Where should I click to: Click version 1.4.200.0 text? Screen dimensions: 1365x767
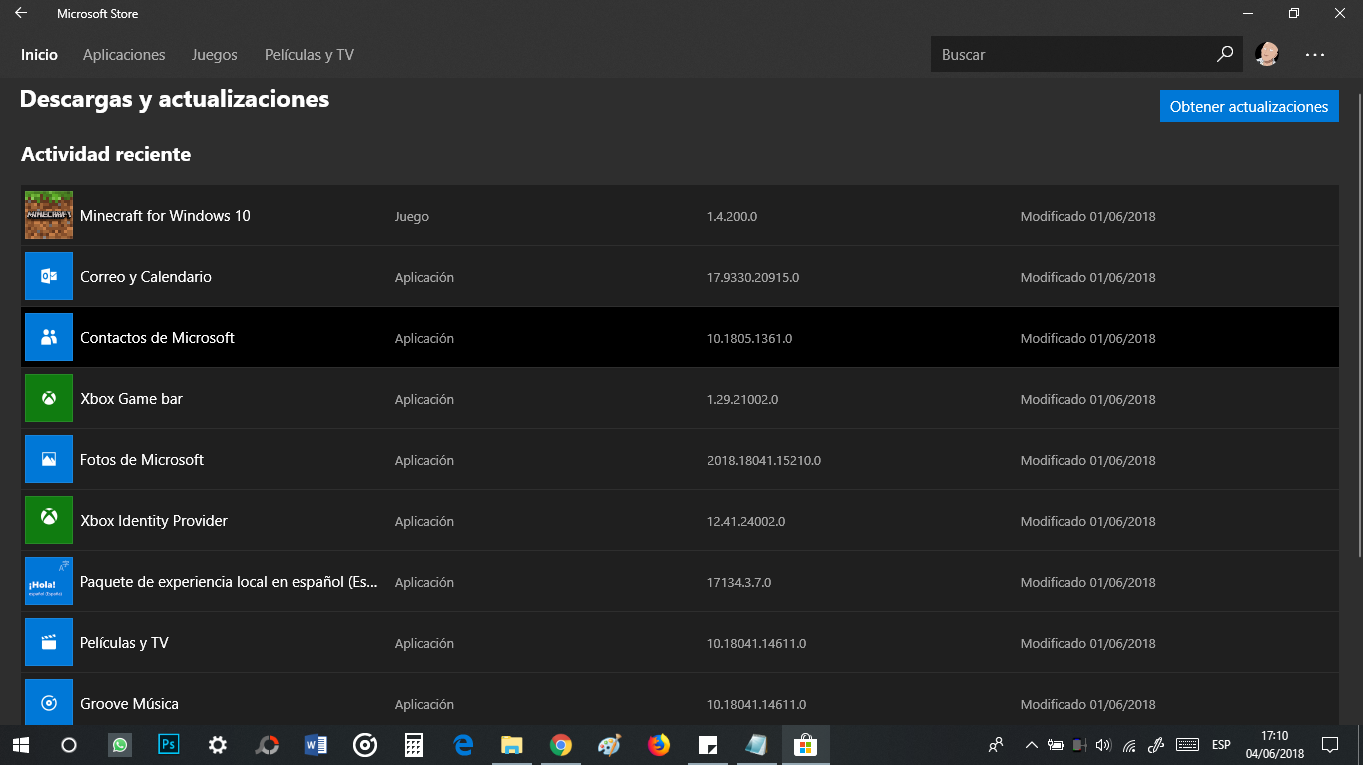pos(732,216)
